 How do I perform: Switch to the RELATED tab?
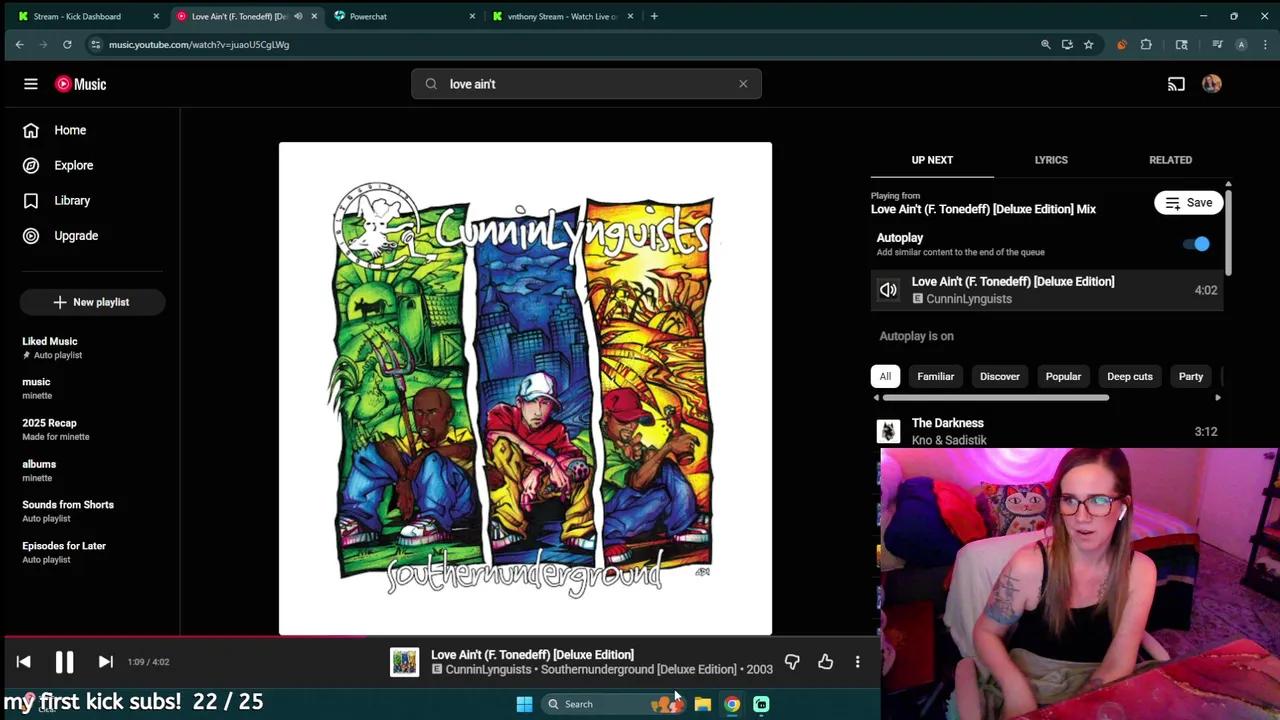click(1170, 160)
